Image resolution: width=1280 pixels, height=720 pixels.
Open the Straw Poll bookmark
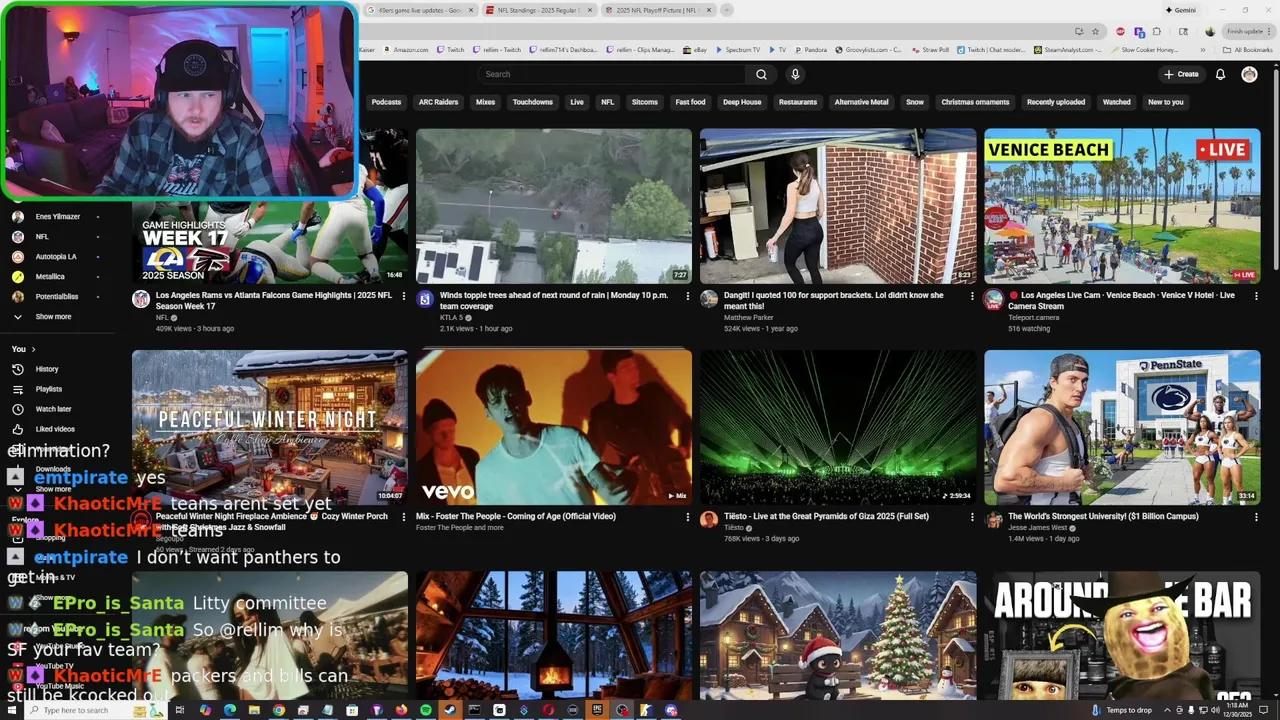coord(930,49)
